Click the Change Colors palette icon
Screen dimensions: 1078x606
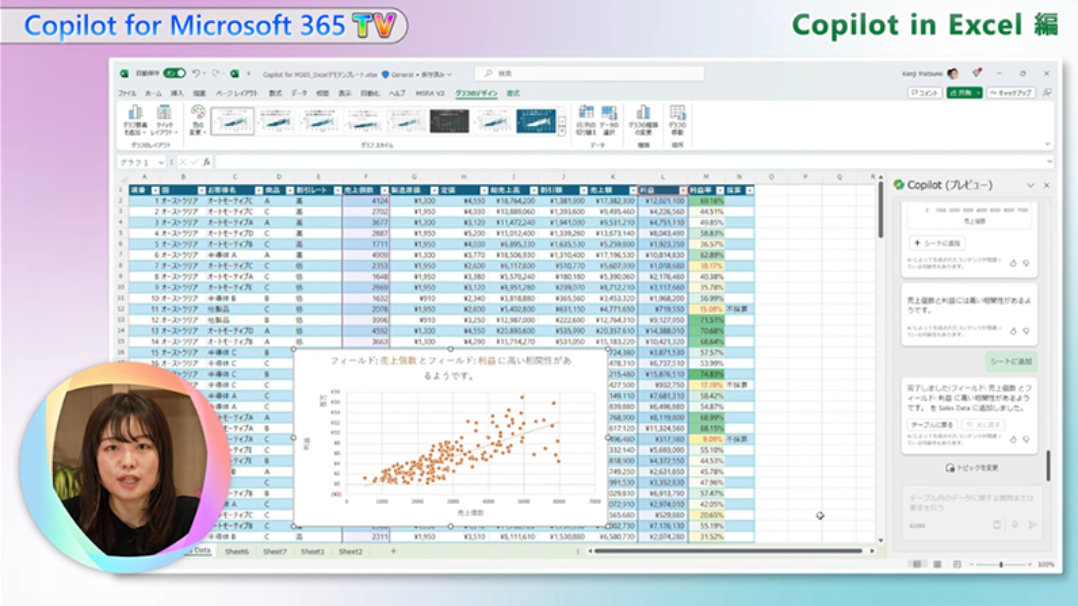196,118
